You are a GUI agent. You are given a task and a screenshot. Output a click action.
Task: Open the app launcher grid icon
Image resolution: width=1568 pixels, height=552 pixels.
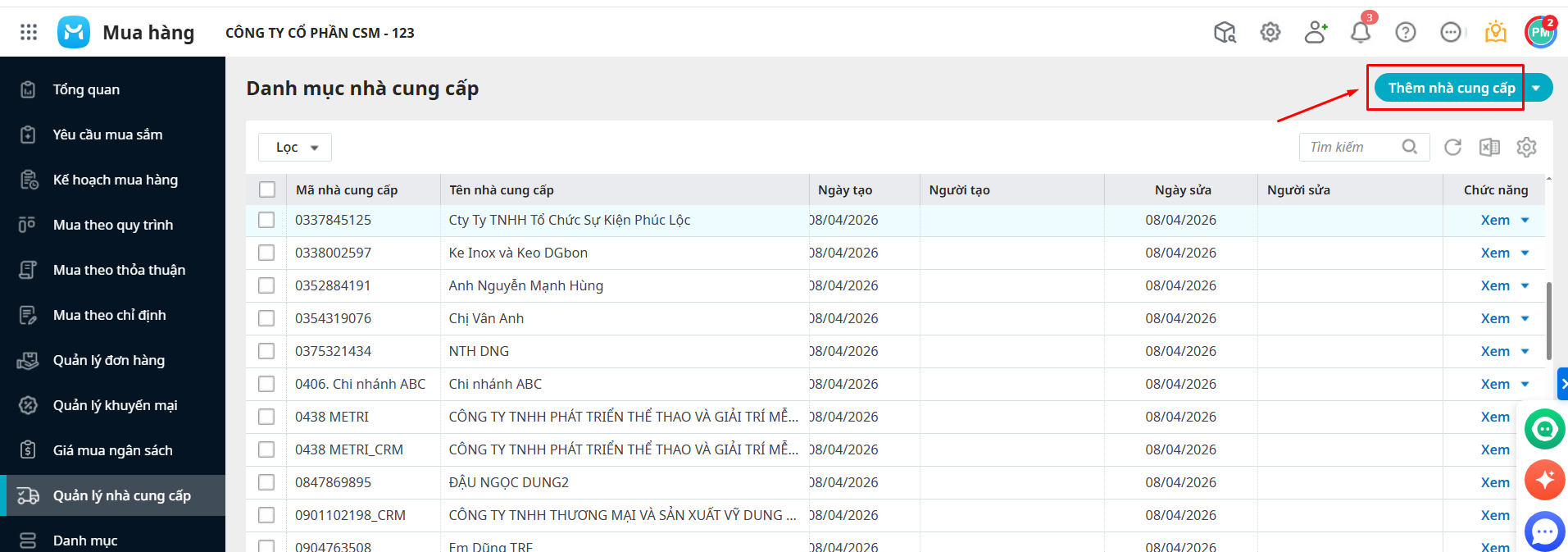click(x=29, y=32)
